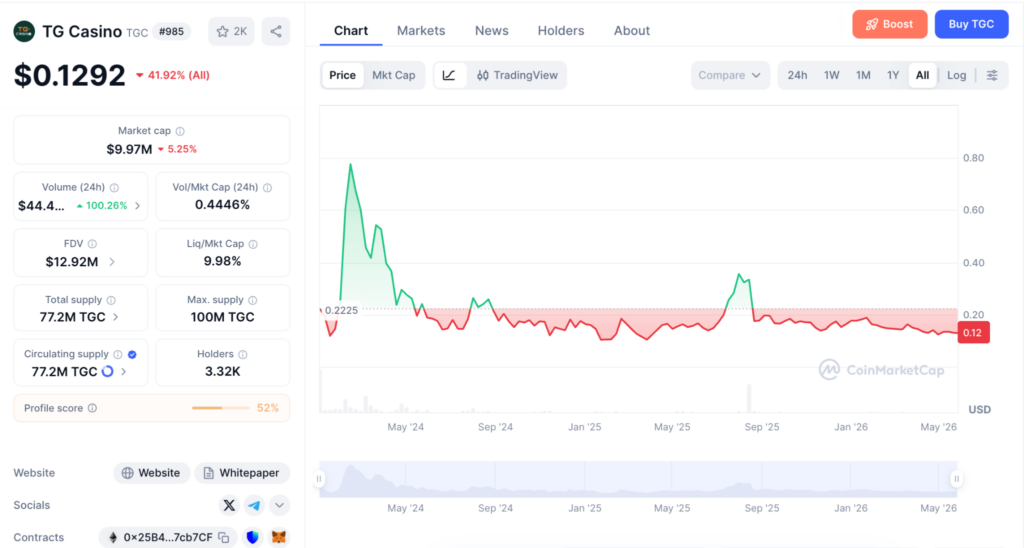Click the Liq/Mkt Cap info icon
Screen dimensions: 1024x548
point(253,244)
